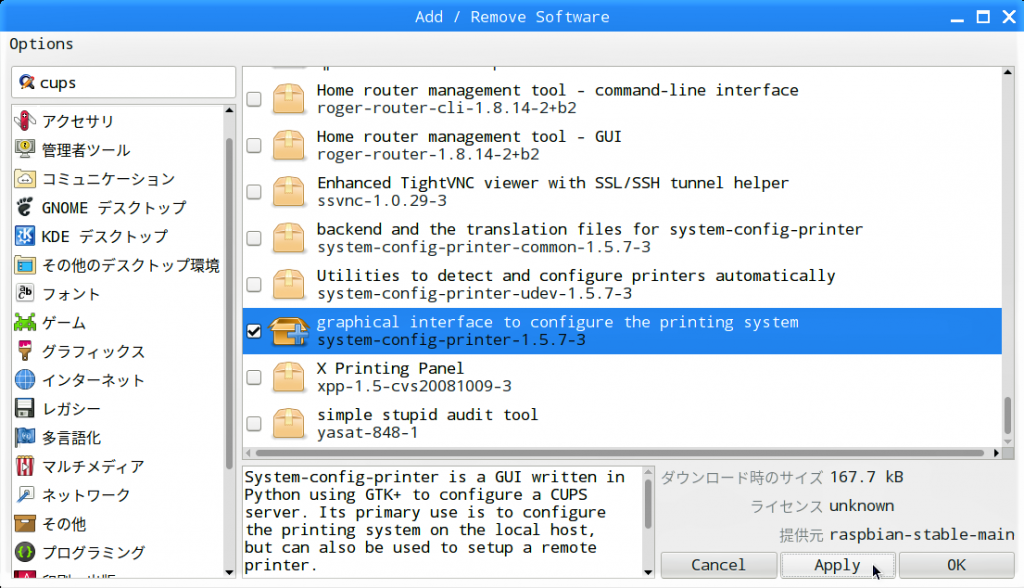Select the 'simple stupid audit tool' row
1024x588 pixels.
click(x=622, y=424)
